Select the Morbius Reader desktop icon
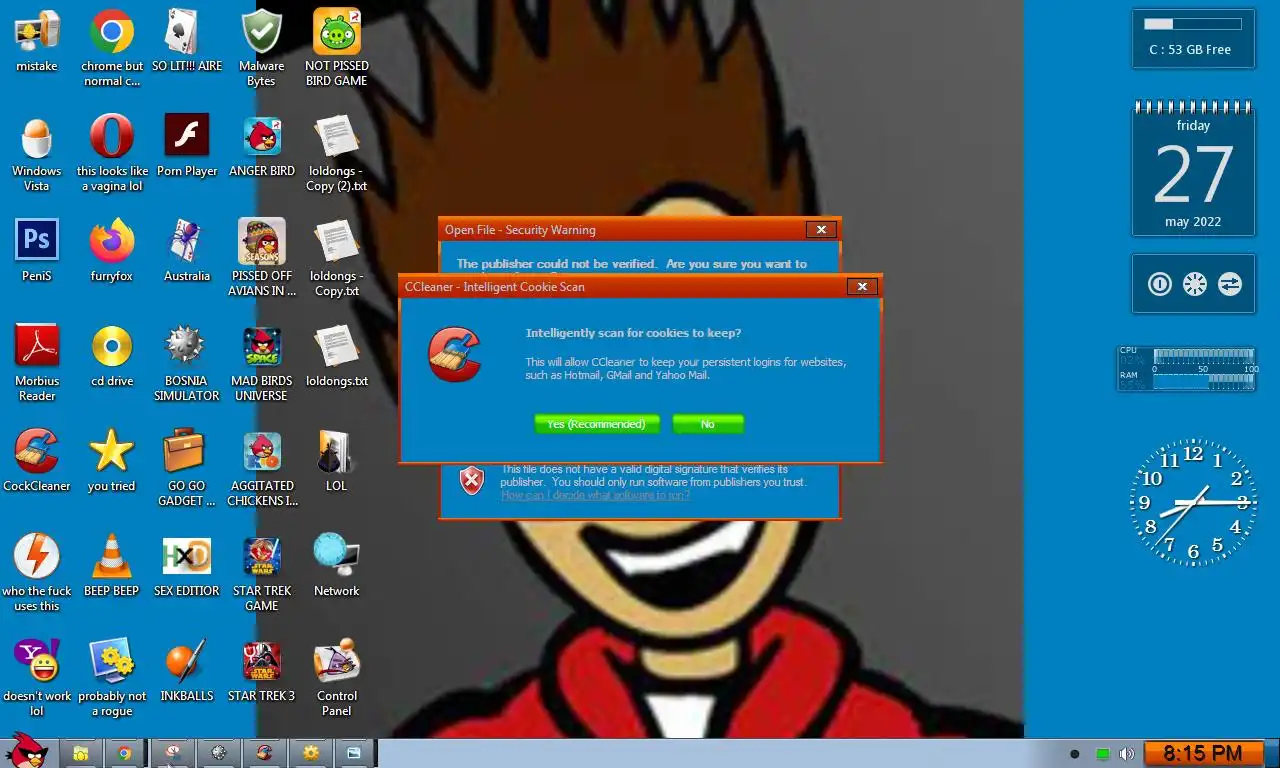 [x=37, y=363]
